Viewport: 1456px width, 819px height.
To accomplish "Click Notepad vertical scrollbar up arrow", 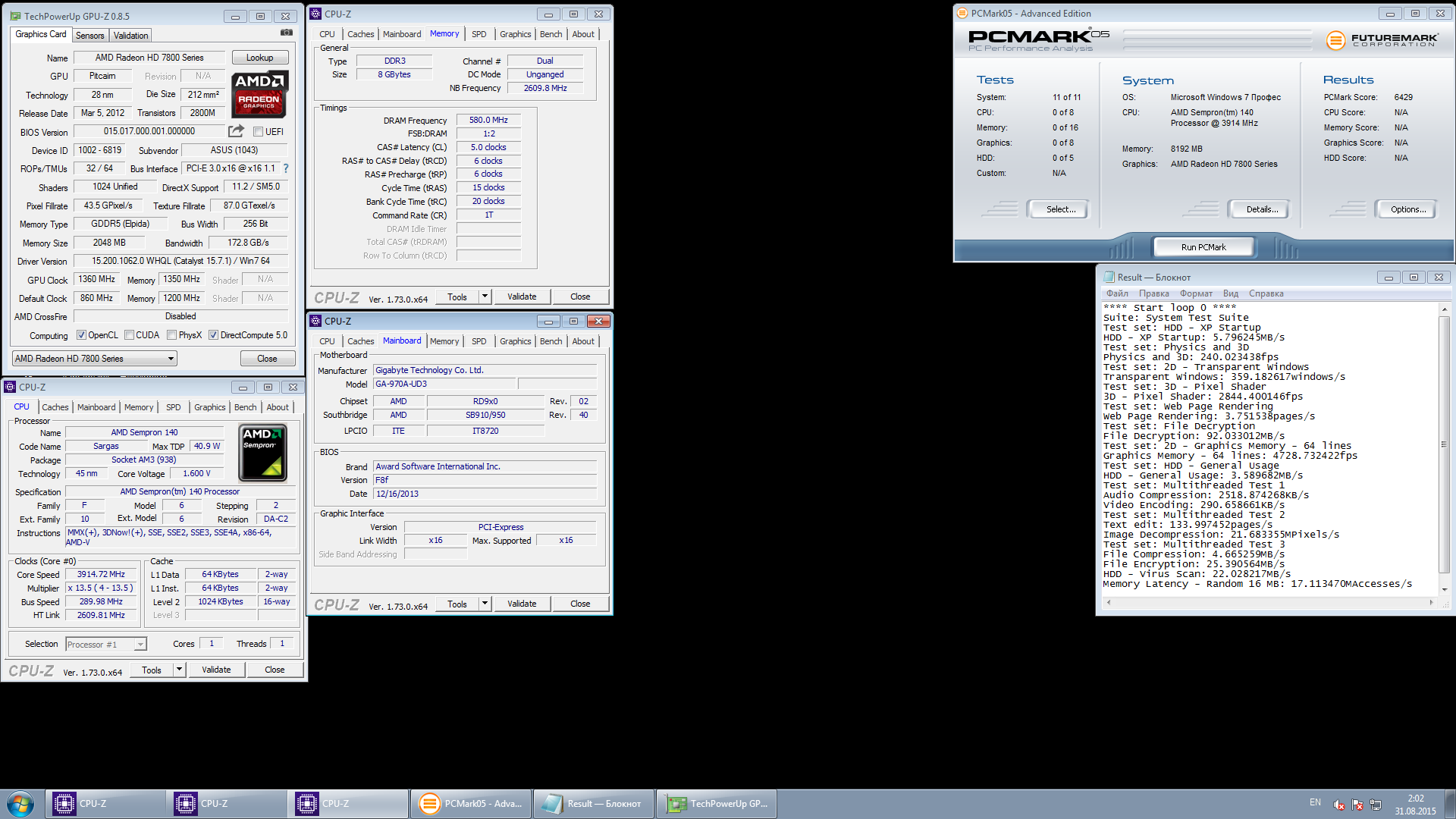I will tap(1444, 309).
